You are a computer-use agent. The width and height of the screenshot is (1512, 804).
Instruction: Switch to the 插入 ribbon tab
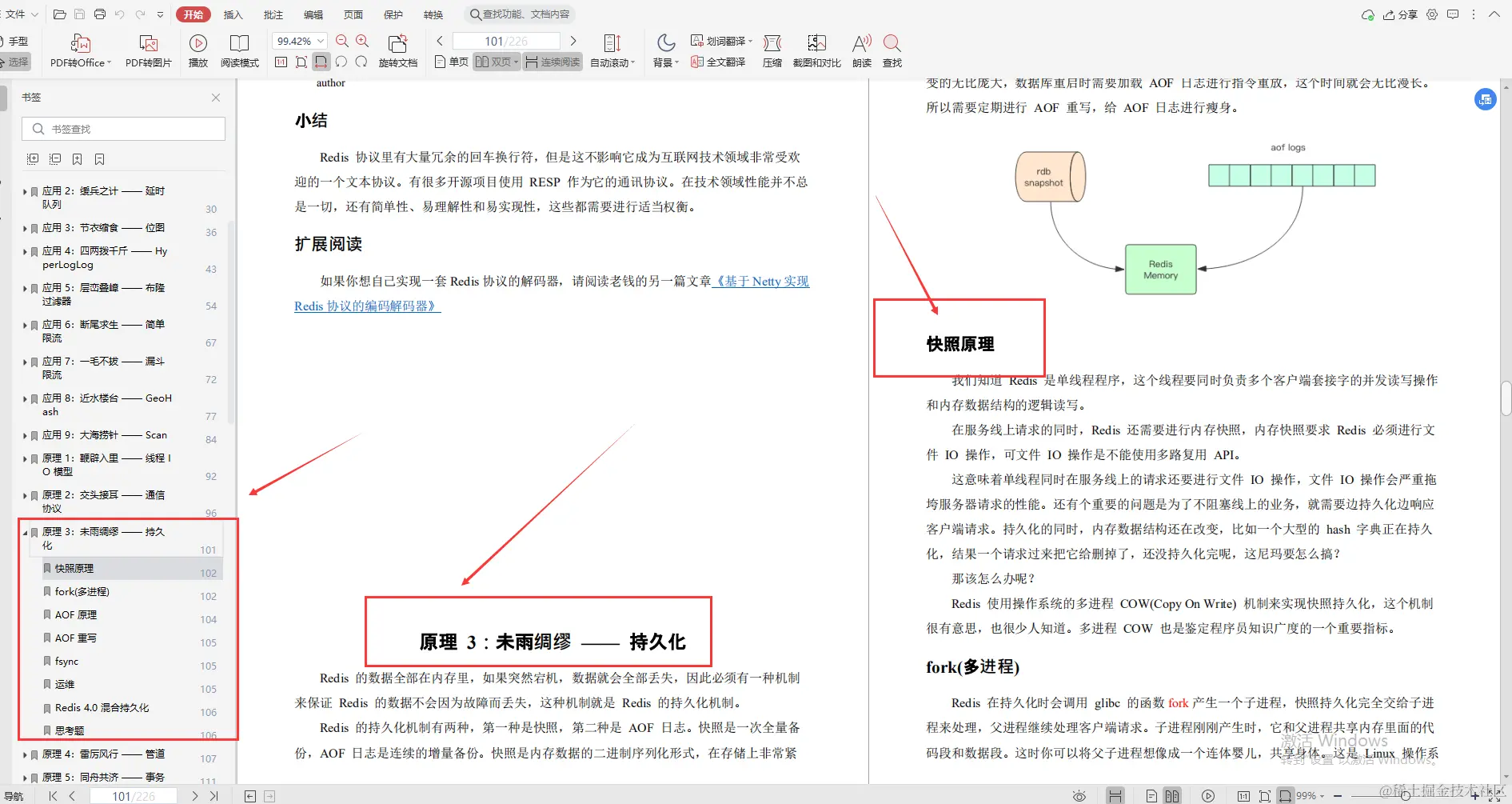click(x=233, y=14)
